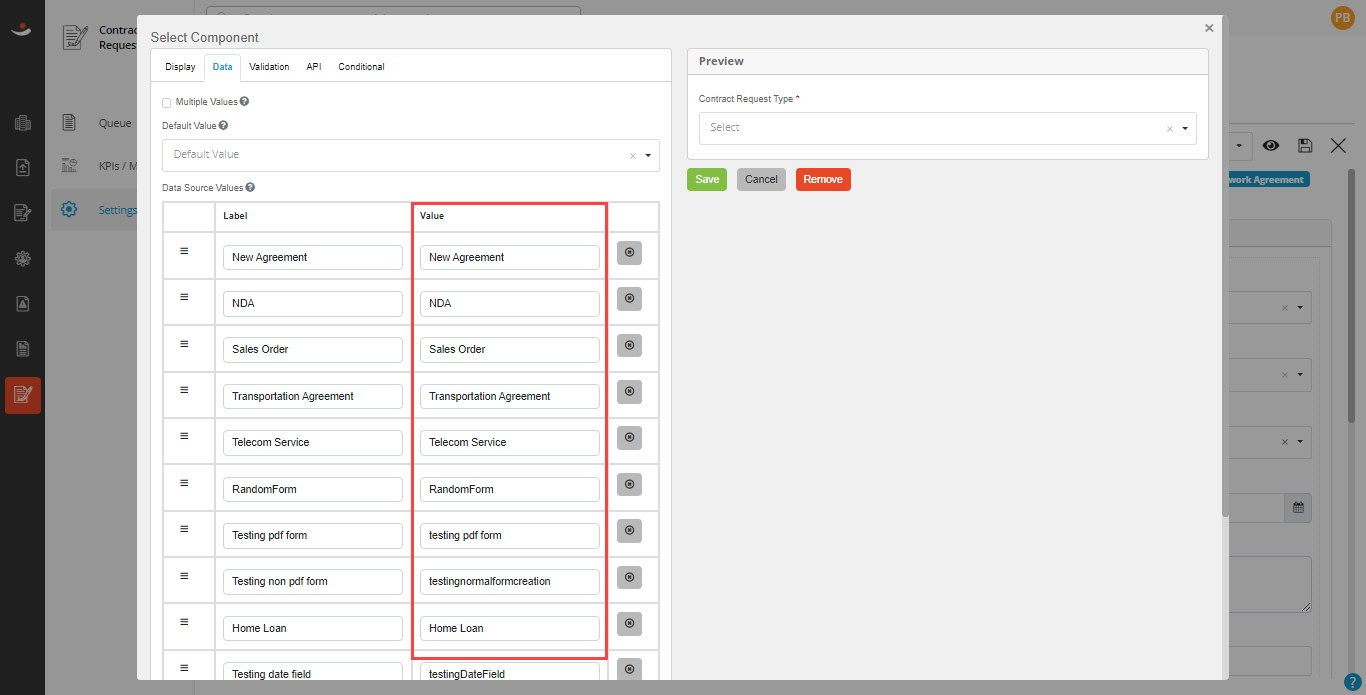This screenshot has width=1366, height=695.
Task: Edit the New Agreement label field
Action: [313, 257]
